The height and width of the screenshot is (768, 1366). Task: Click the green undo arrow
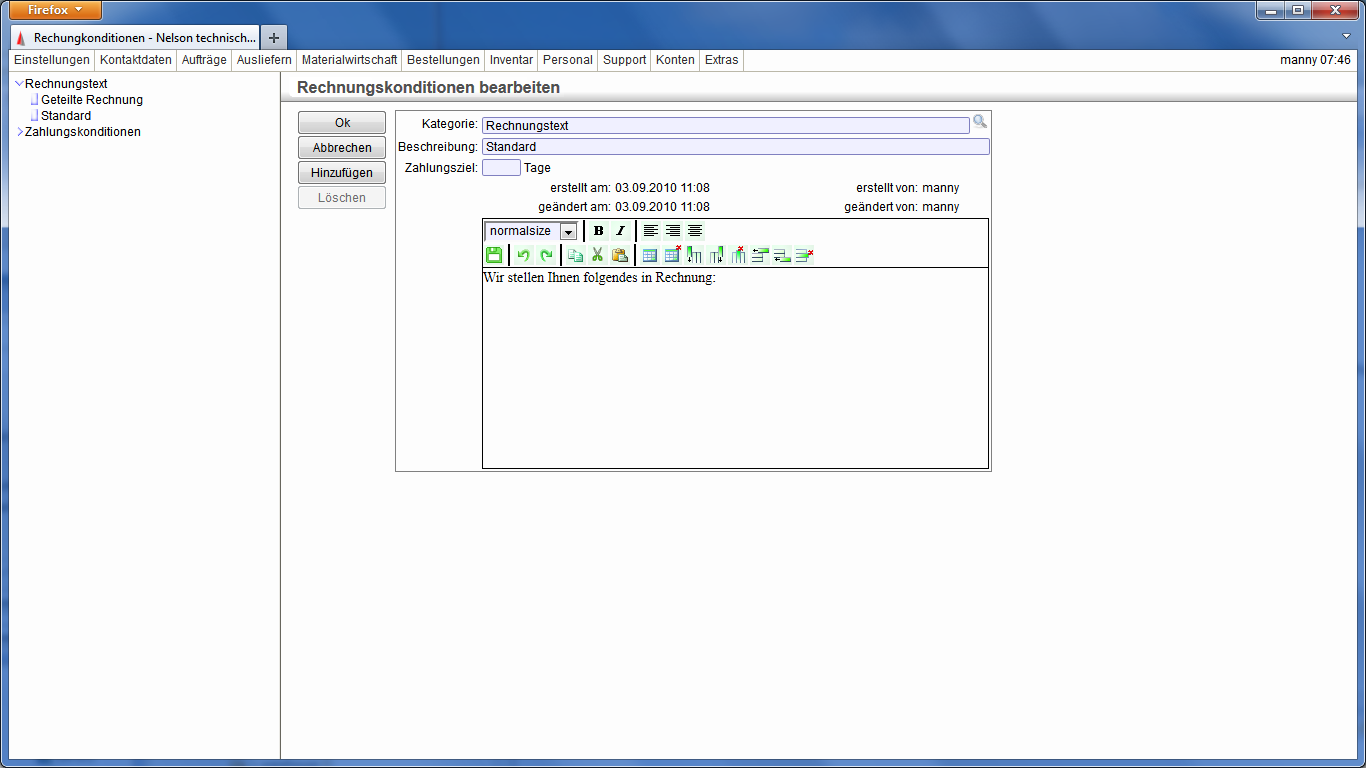coord(523,255)
